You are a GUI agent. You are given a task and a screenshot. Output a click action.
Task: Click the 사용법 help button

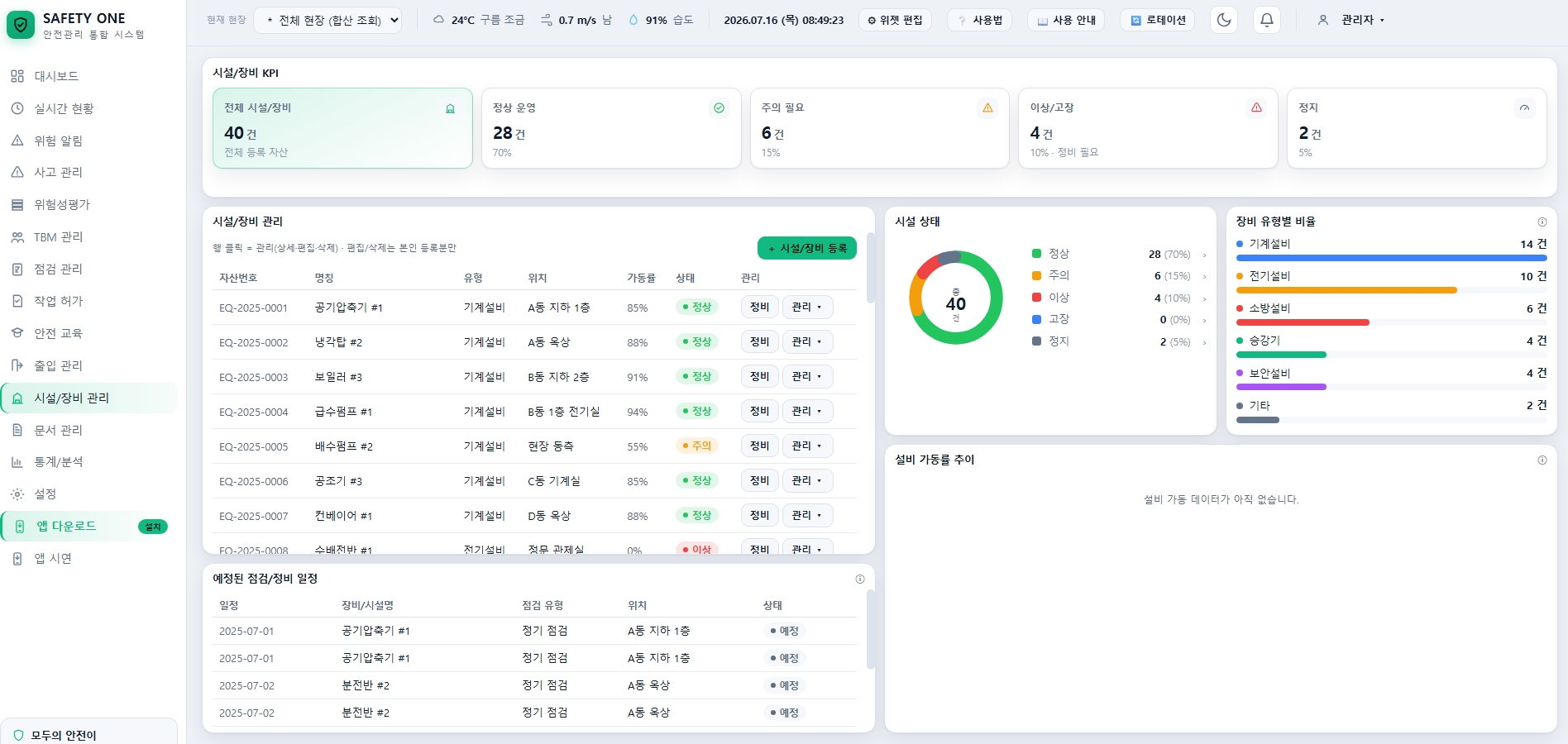(980, 20)
